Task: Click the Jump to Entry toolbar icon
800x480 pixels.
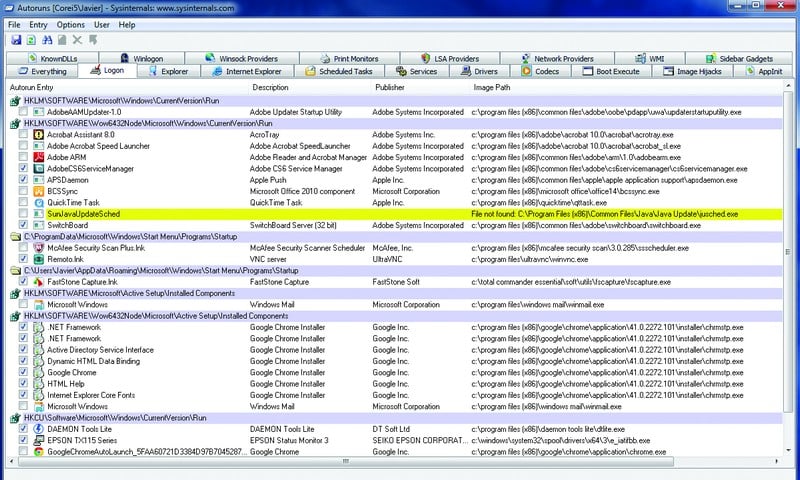Action: pos(93,40)
